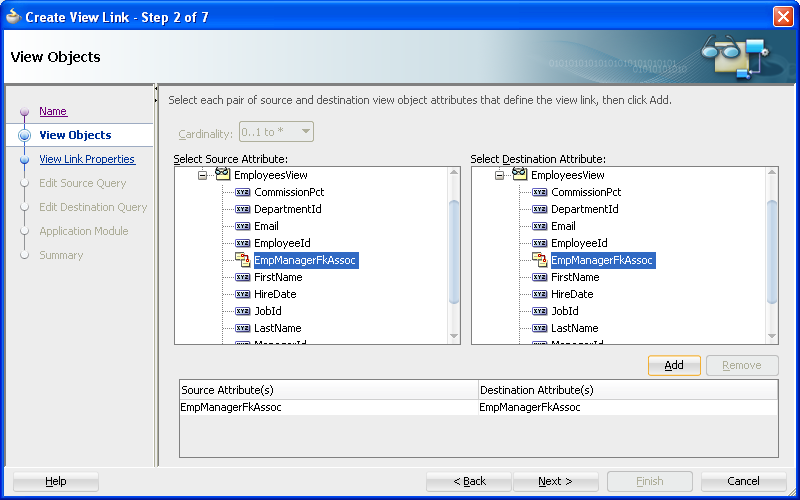Jump to the View Link Properties step

point(87,159)
